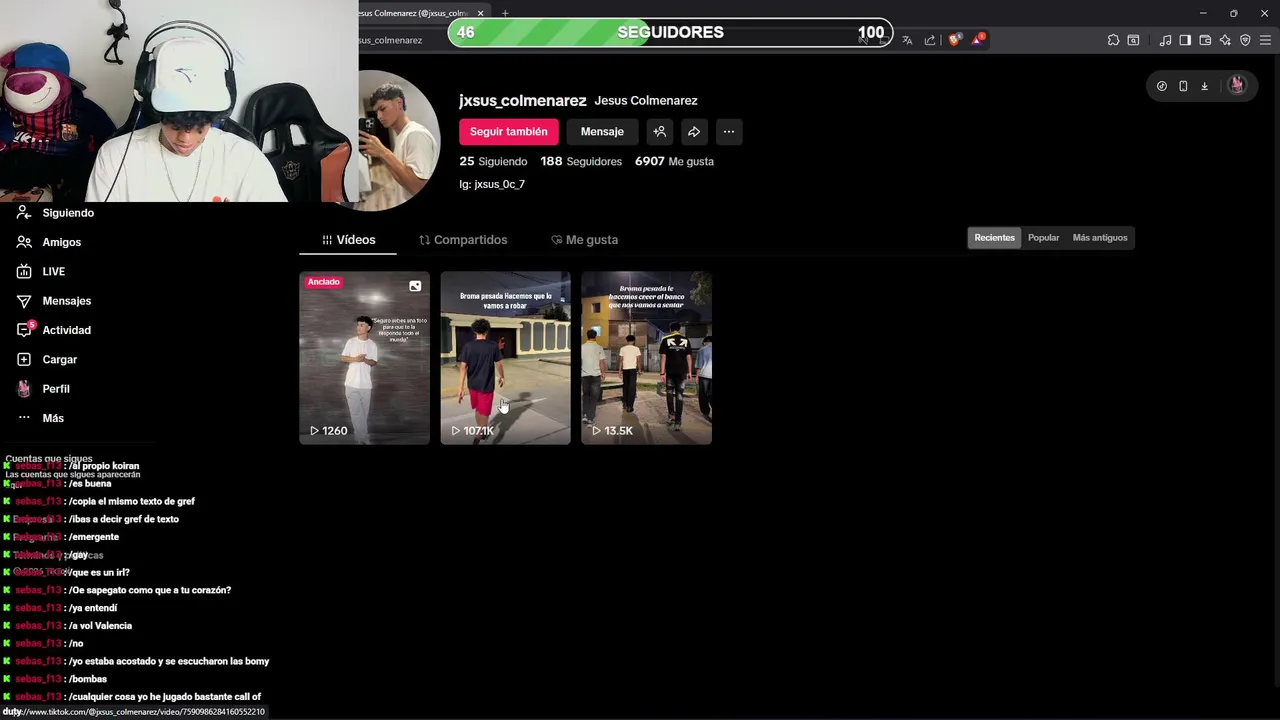Image resolution: width=1280 pixels, height=720 pixels.
Task: Click the browser share page icon
Action: (x=930, y=40)
